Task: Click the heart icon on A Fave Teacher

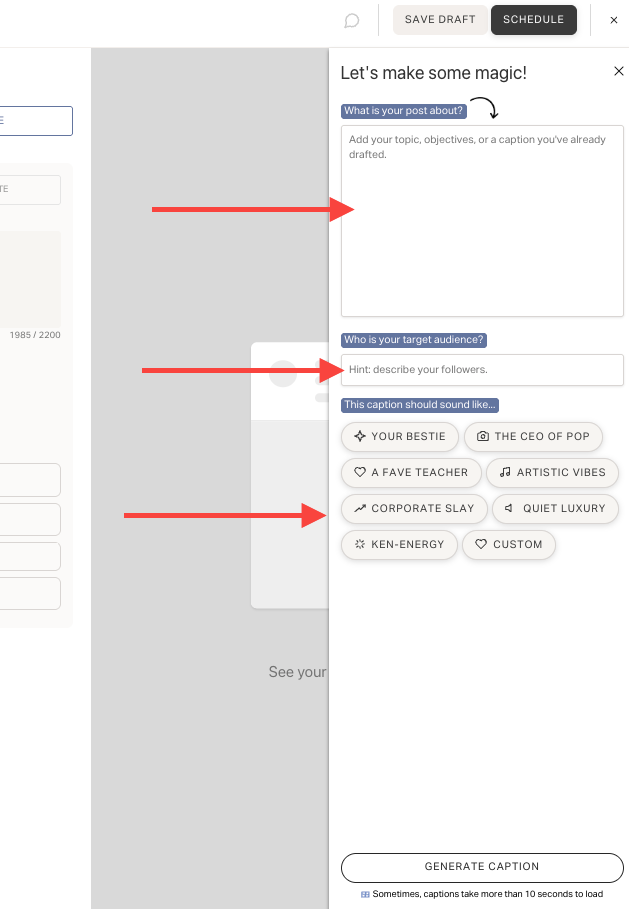Action: point(359,472)
